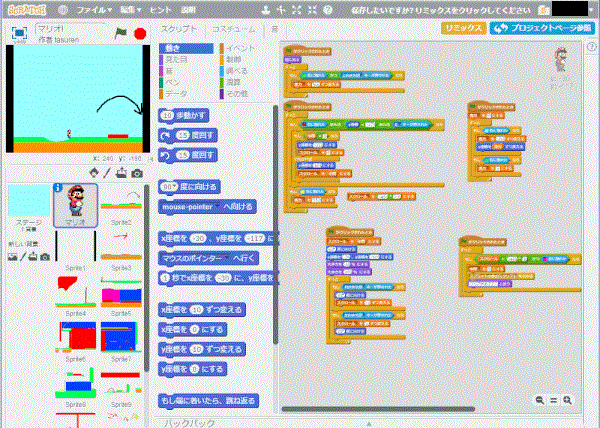
Task: Click the zoom in magnifier in scripts area
Action: 568,400
